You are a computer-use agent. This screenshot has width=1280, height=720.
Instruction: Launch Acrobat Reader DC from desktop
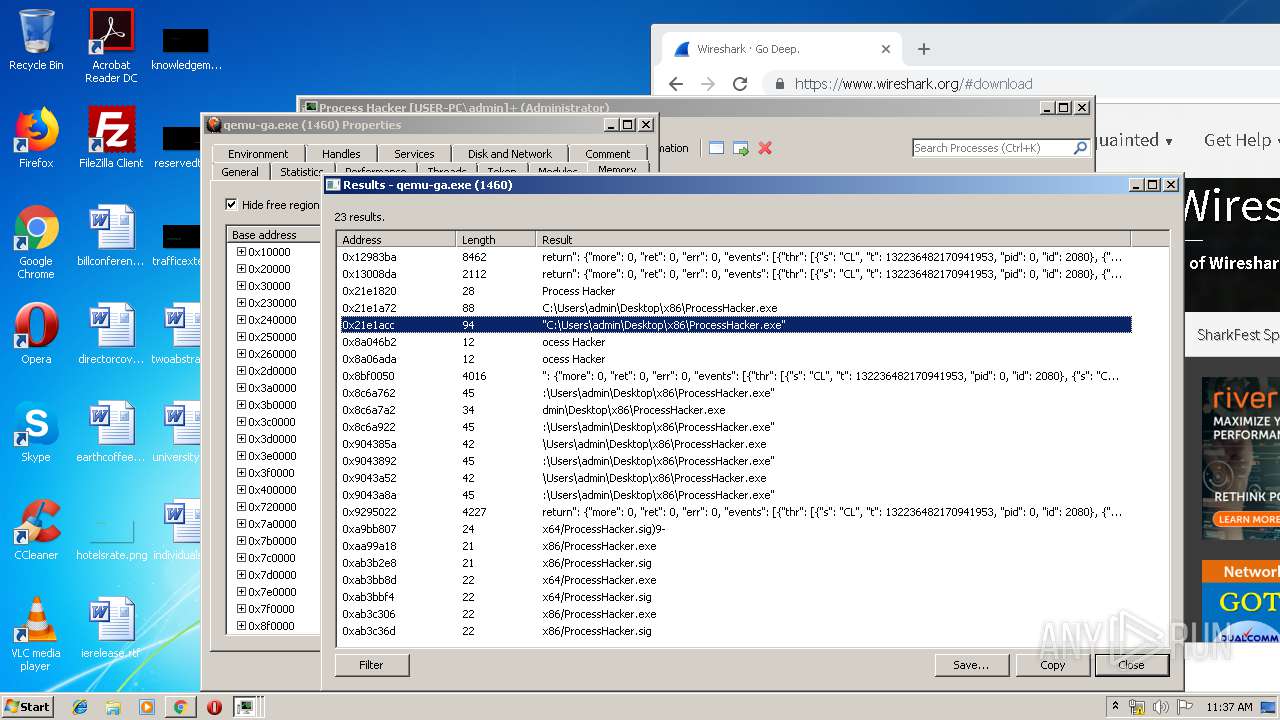coord(111,45)
